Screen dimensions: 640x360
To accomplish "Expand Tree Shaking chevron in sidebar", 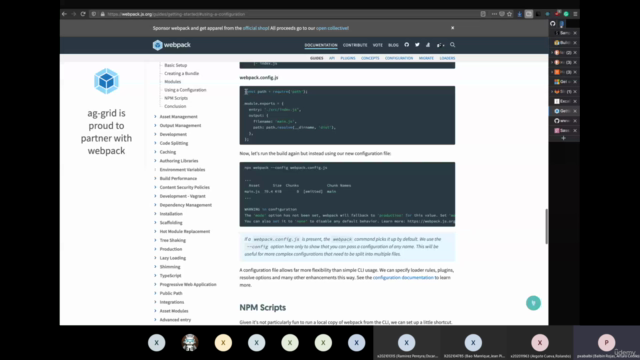I will pos(155,240).
